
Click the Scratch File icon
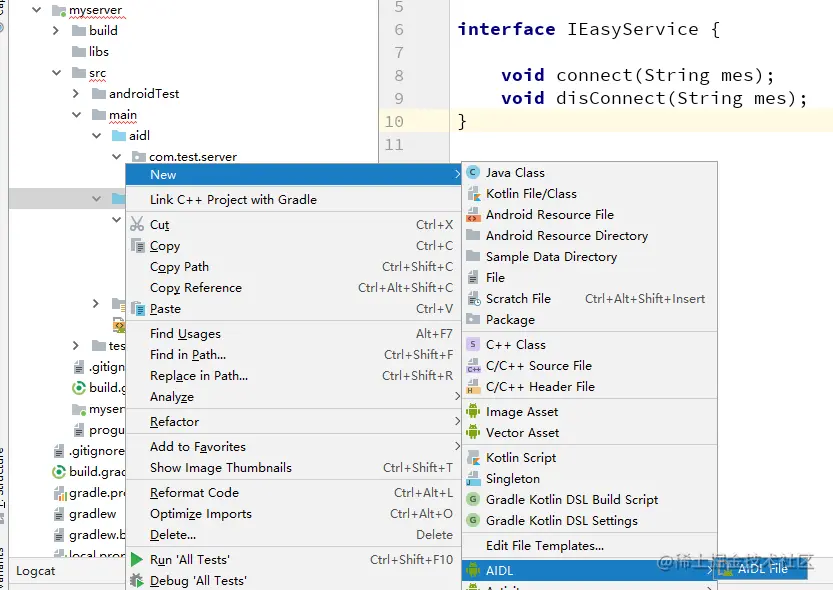pos(473,298)
